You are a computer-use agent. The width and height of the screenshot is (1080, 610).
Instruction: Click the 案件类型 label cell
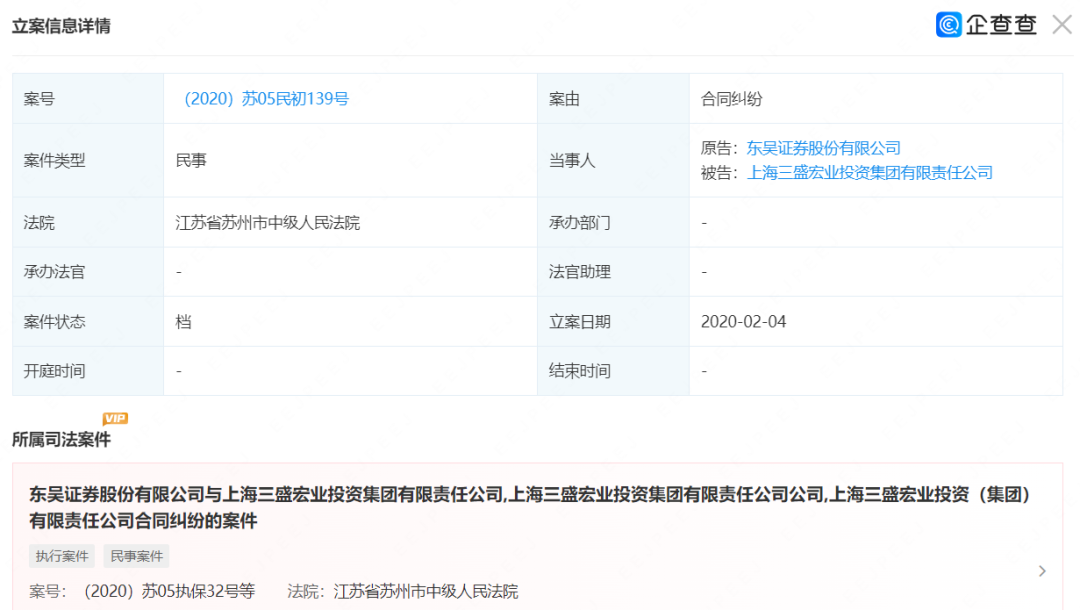(x=88, y=161)
